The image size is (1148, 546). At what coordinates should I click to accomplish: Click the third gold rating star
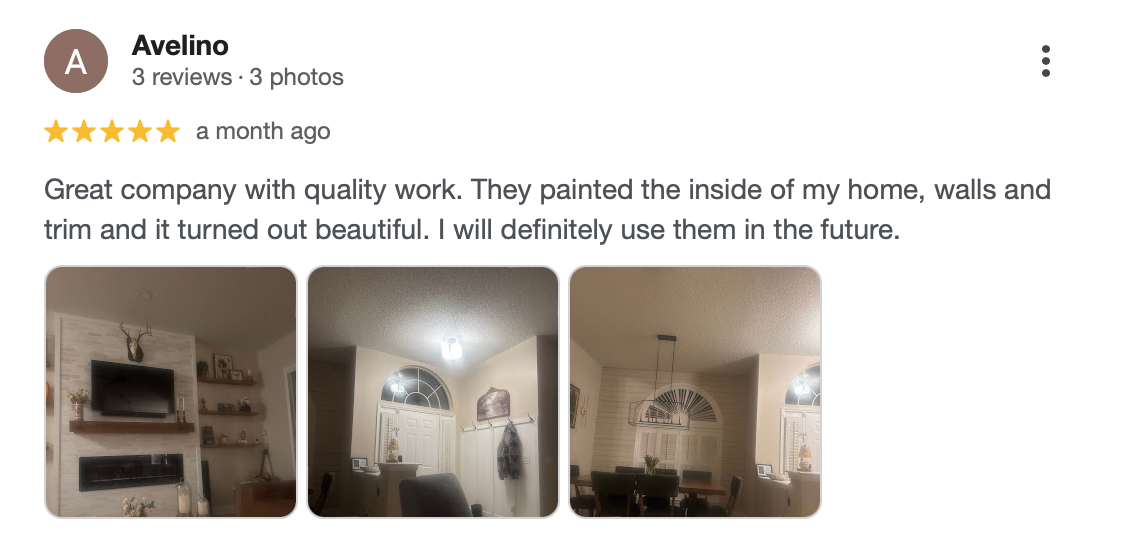[112, 132]
